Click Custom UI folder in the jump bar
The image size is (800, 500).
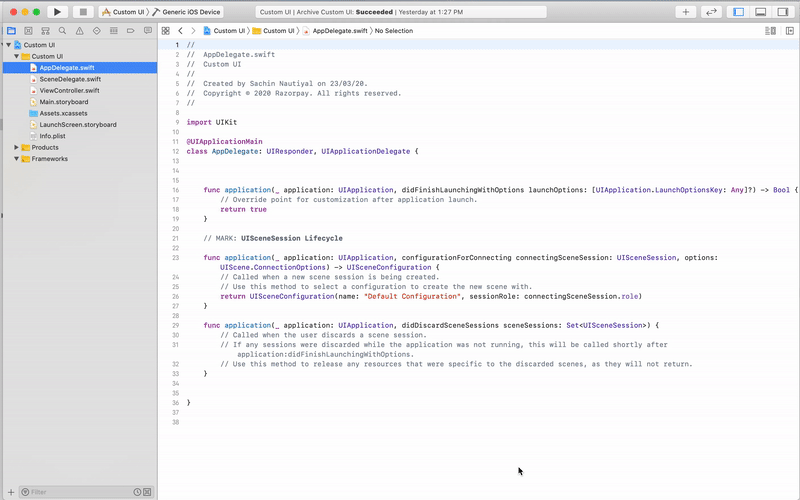click(x=274, y=31)
